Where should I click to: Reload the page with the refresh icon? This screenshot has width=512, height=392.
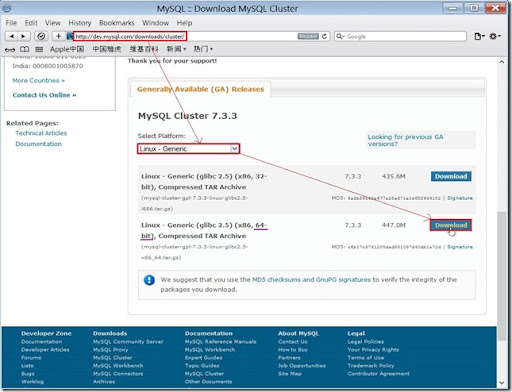[324, 36]
